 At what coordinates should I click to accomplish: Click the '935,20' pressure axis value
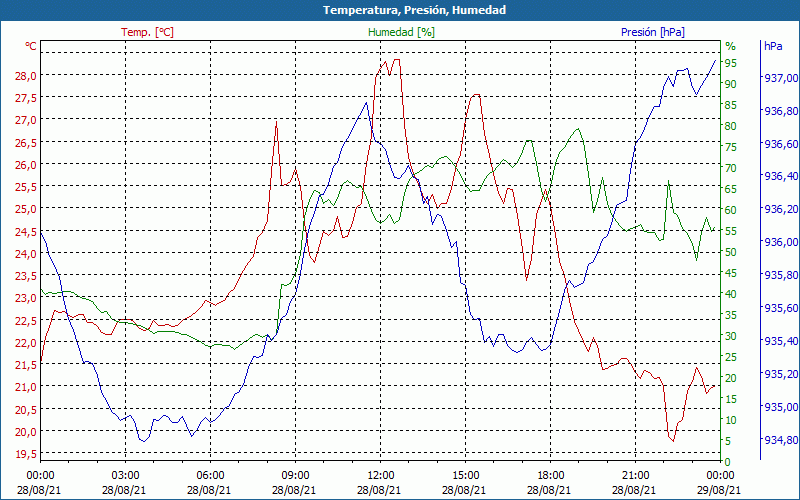tap(780, 374)
